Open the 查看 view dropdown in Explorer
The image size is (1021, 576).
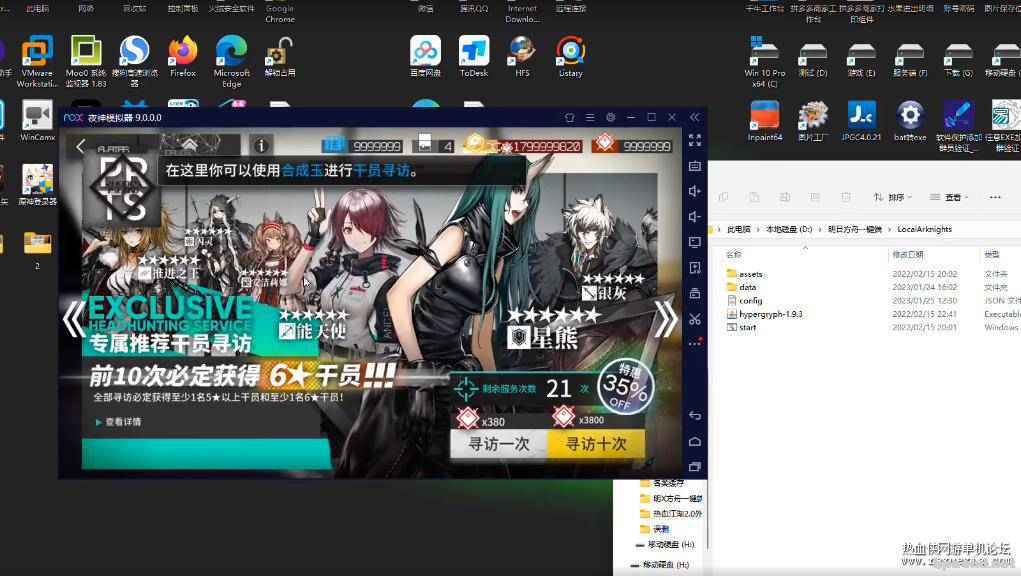(x=951, y=197)
